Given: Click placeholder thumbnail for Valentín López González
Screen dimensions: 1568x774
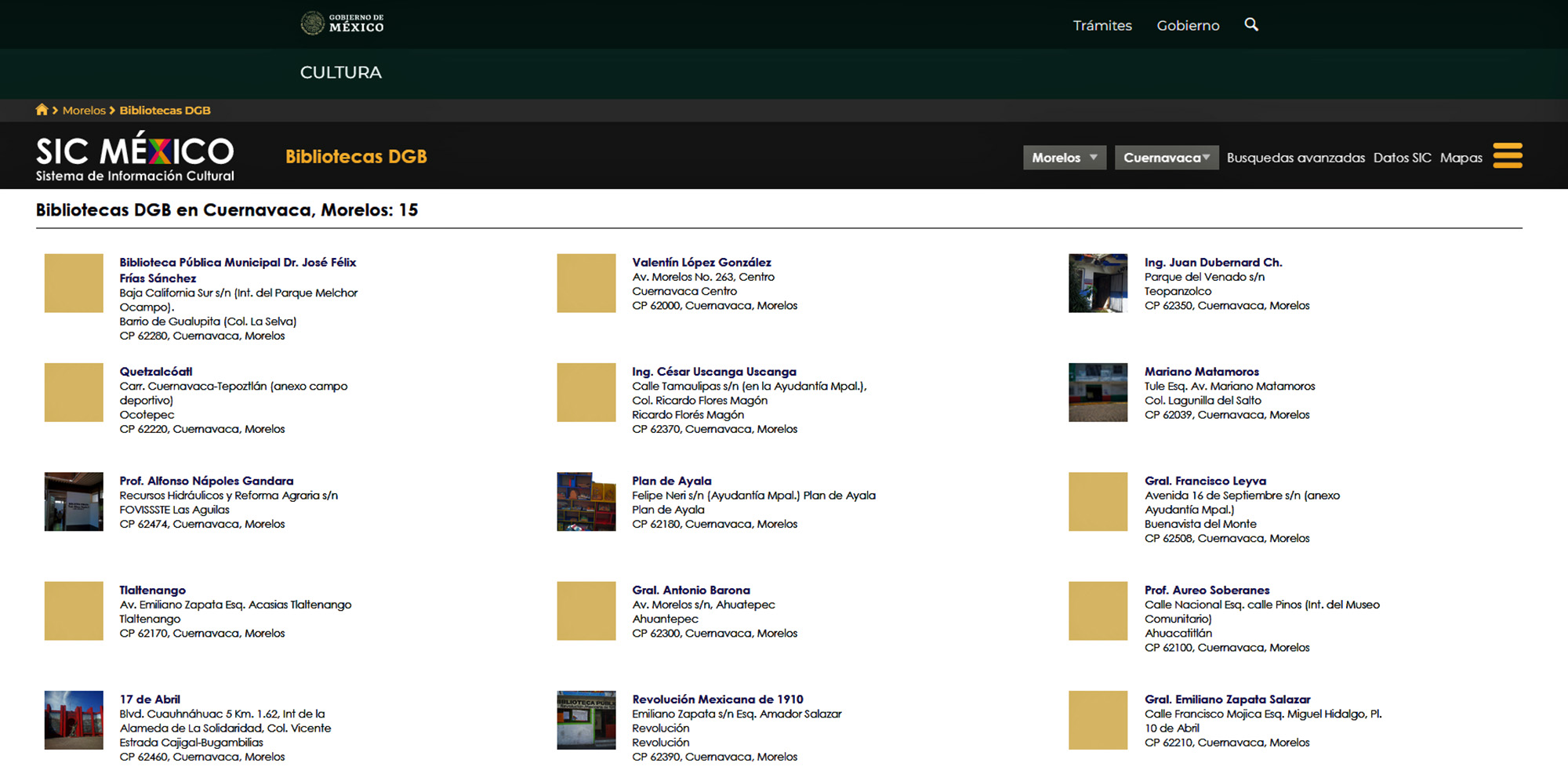Looking at the screenshot, I should click(586, 283).
